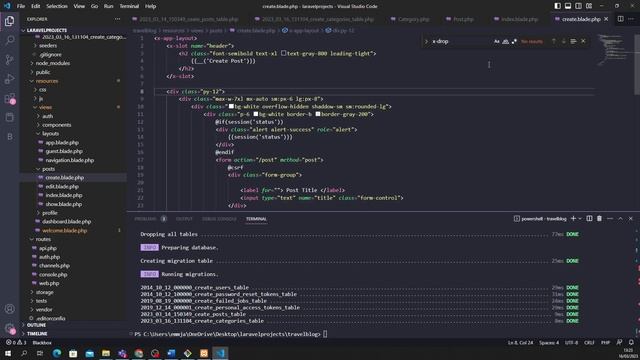
Task: Open the Selection menu
Action: tap(57, 6)
